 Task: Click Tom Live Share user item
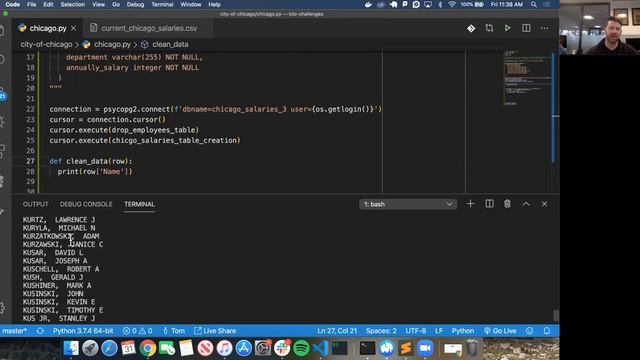point(174,331)
